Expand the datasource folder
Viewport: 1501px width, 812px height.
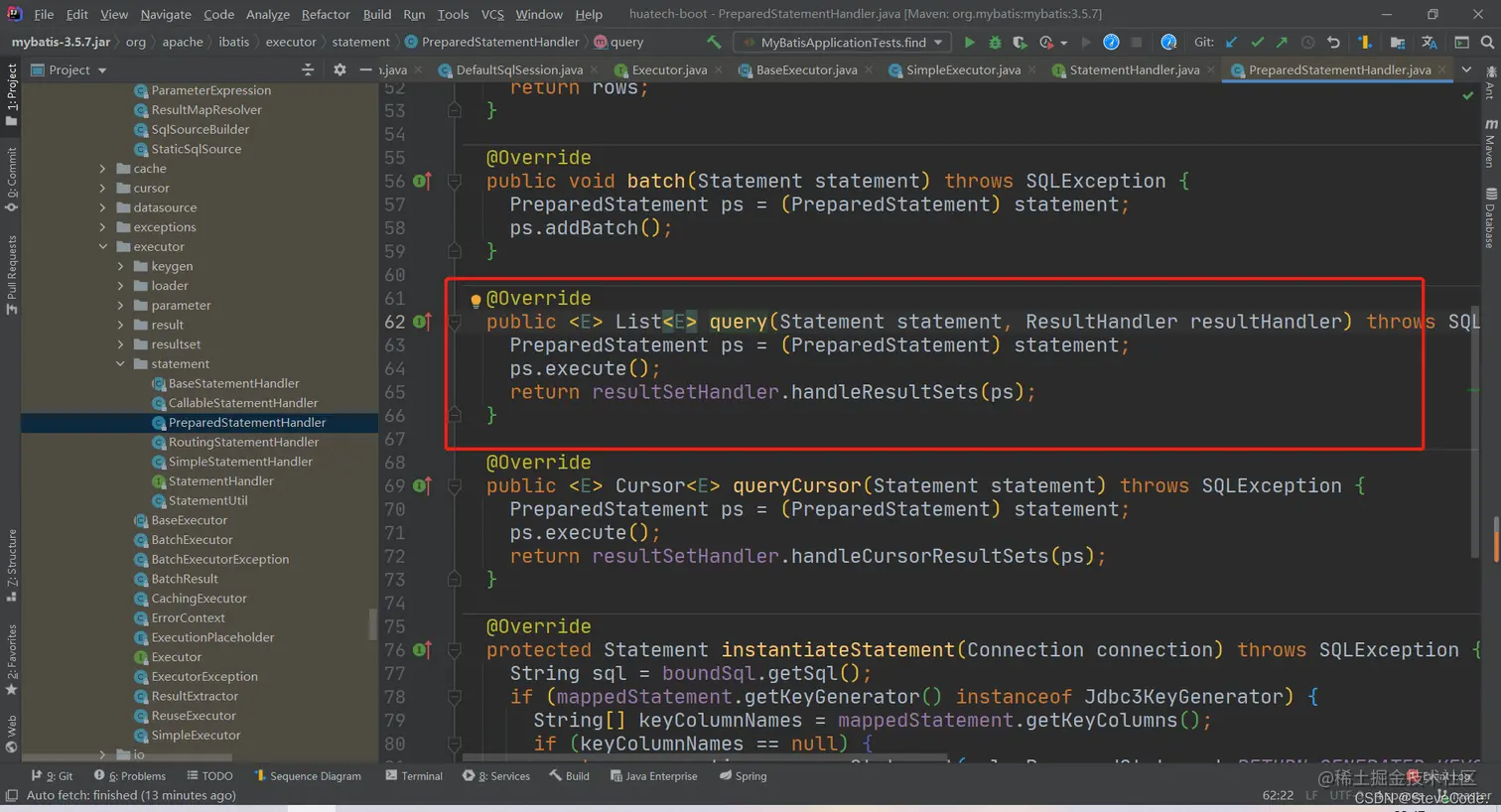click(x=102, y=207)
